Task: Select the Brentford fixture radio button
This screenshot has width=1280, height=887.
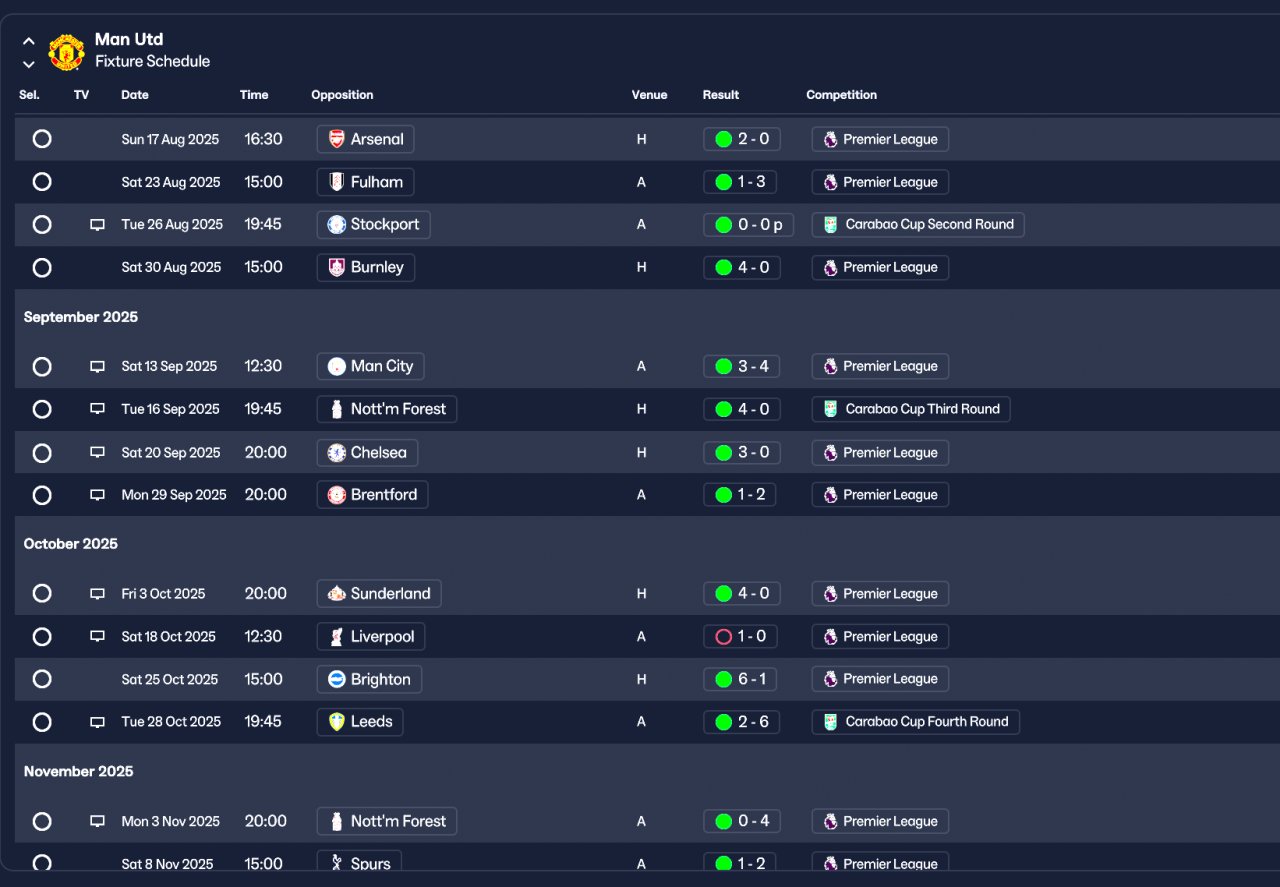Action: [x=42, y=495]
